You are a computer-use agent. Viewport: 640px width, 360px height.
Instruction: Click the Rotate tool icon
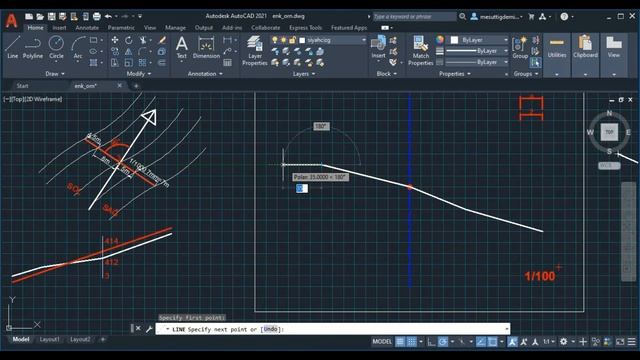[x=129, y=40]
